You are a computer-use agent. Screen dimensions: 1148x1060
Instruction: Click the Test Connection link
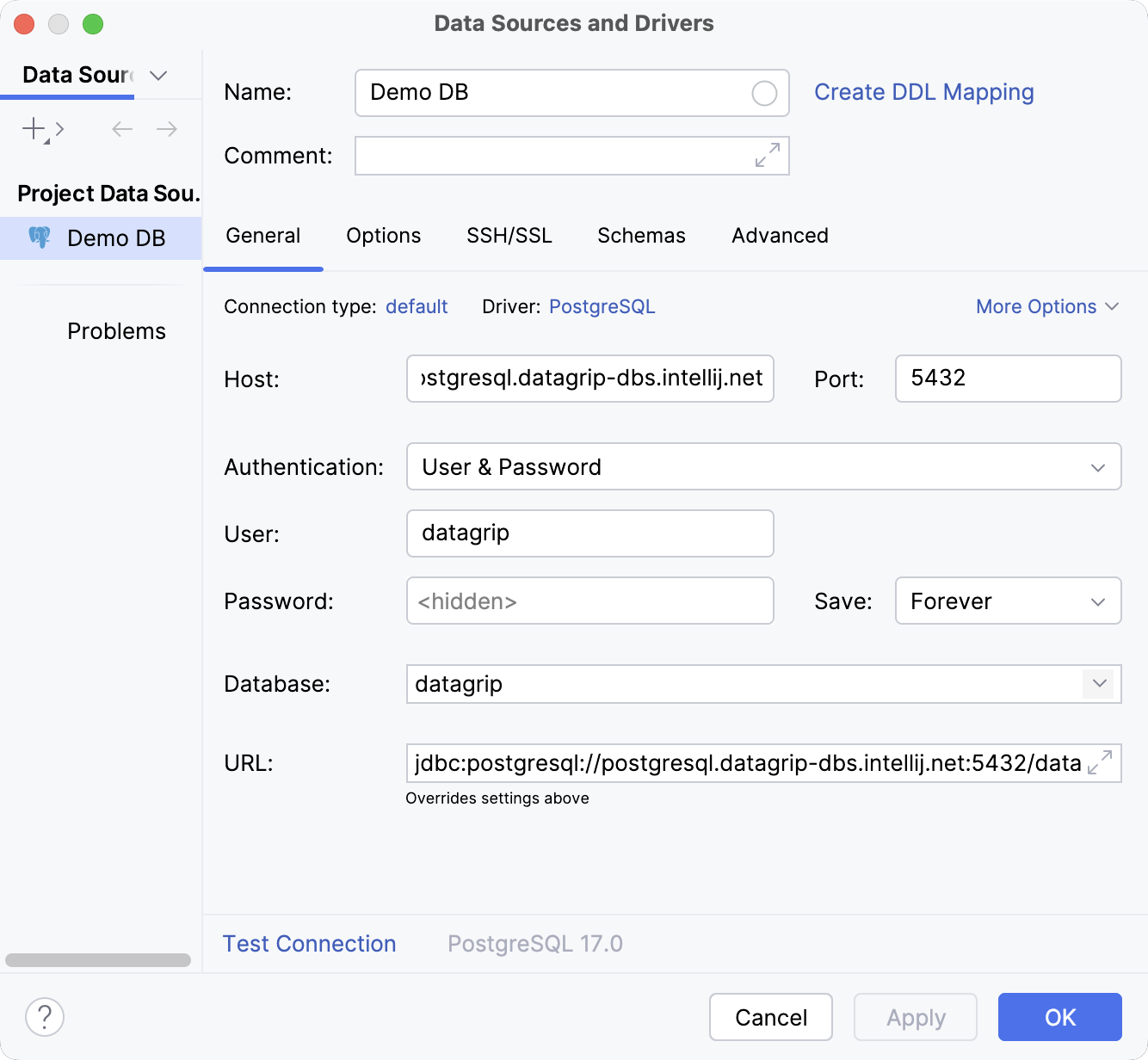click(x=309, y=943)
